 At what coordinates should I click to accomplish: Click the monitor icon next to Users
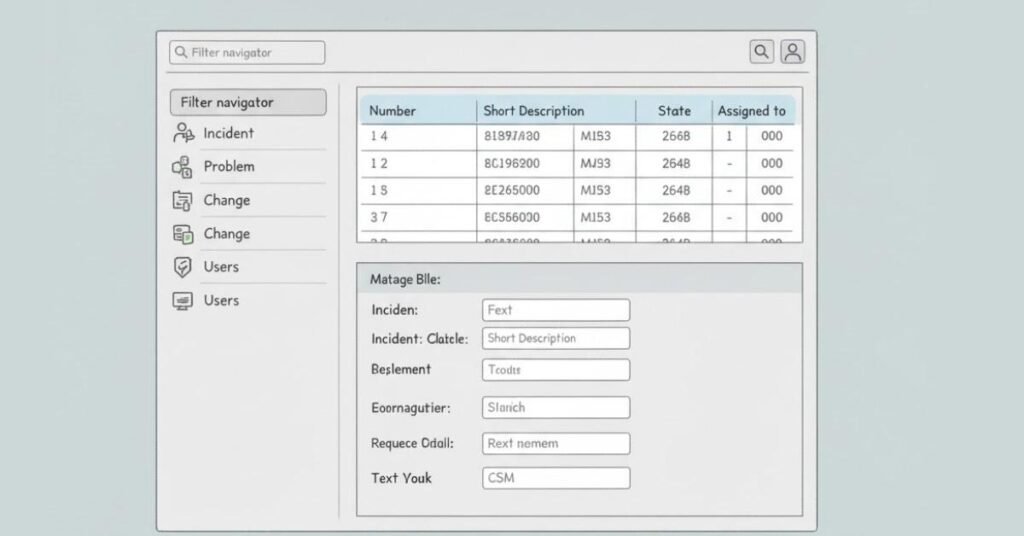coord(182,301)
